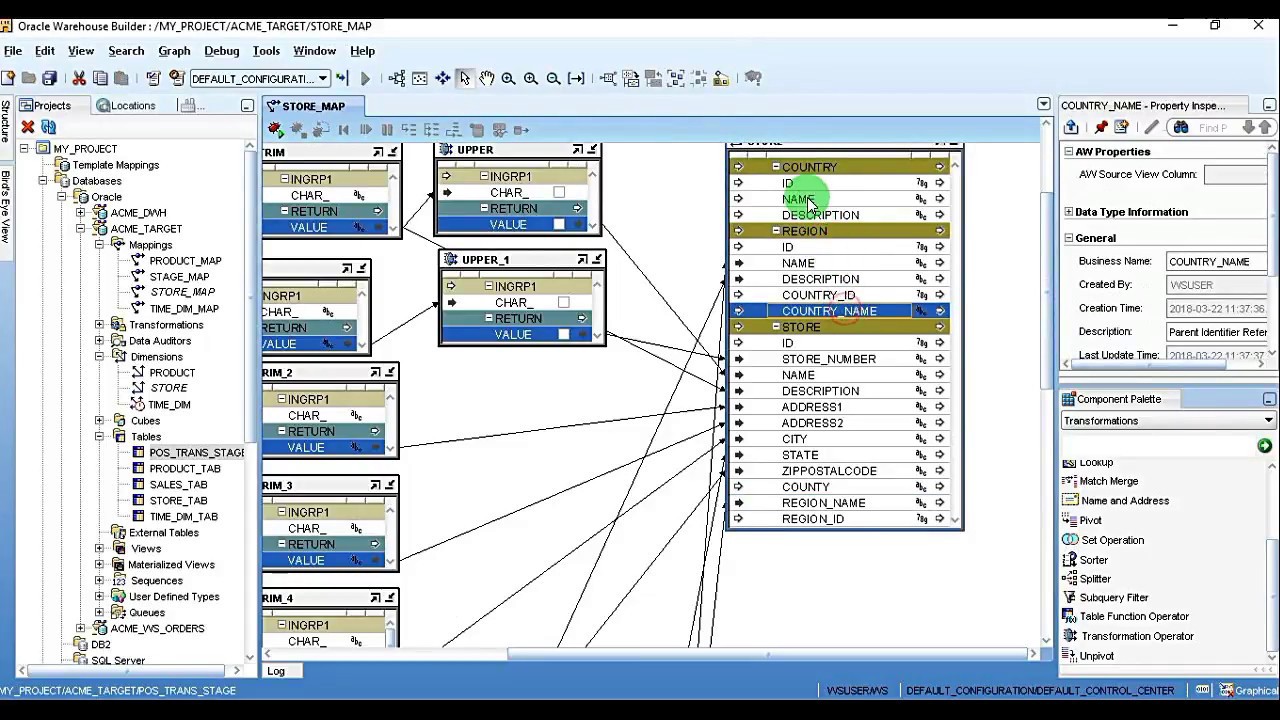Open the Transformations palette dropdown

click(1268, 421)
